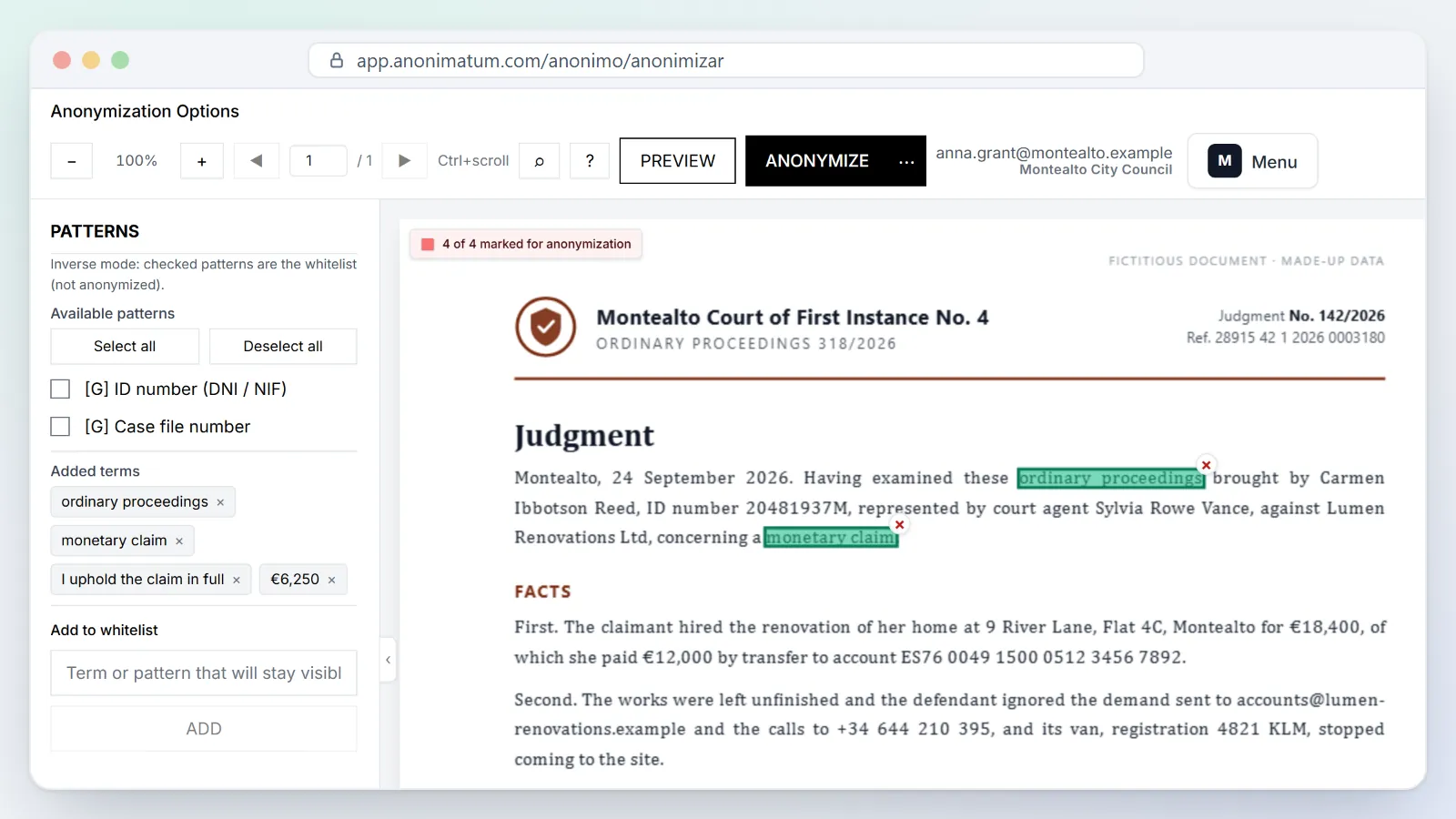Zoom out with the minus button
This screenshot has height=819, width=1456.
pos(71,161)
